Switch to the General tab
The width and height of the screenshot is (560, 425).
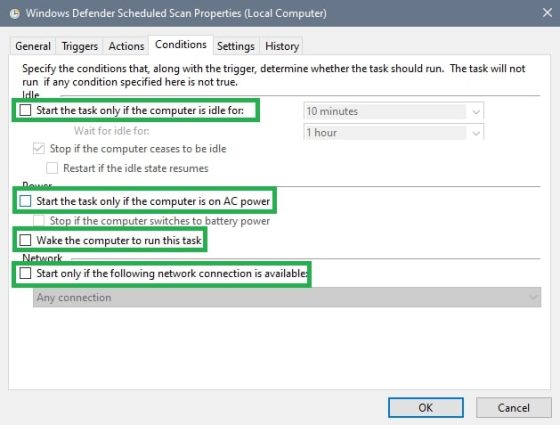(x=32, y=46)
